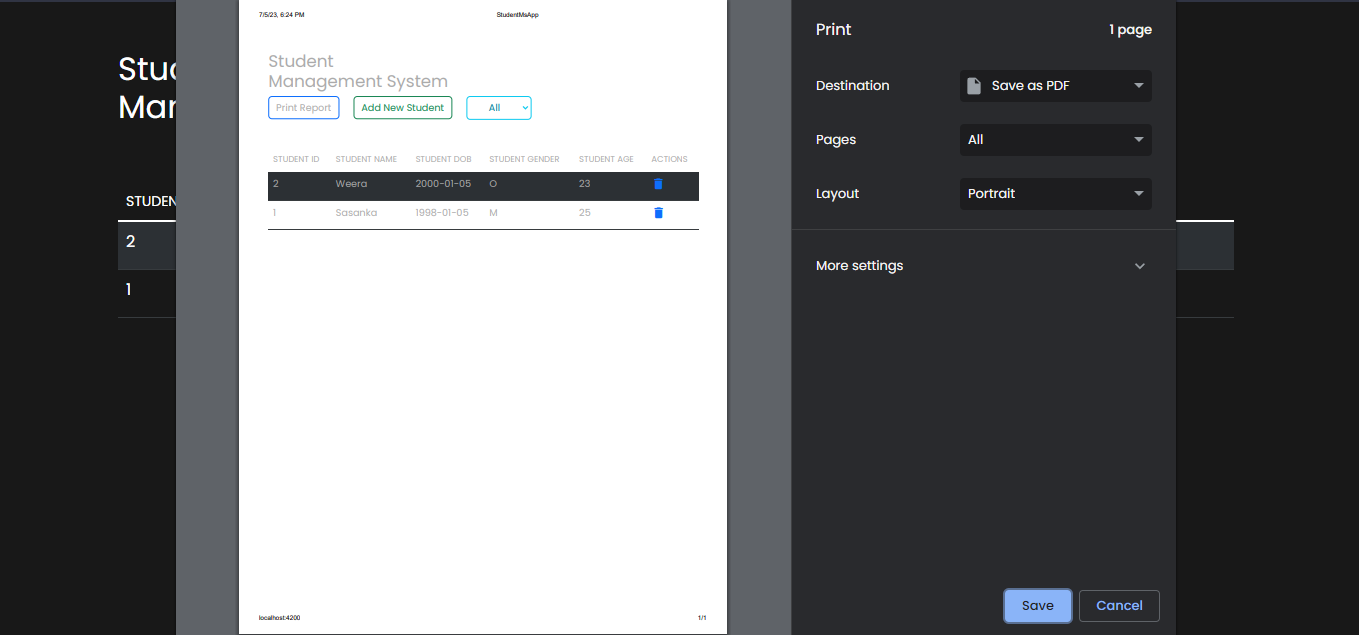Click the Layout label

tap(837, 194)
